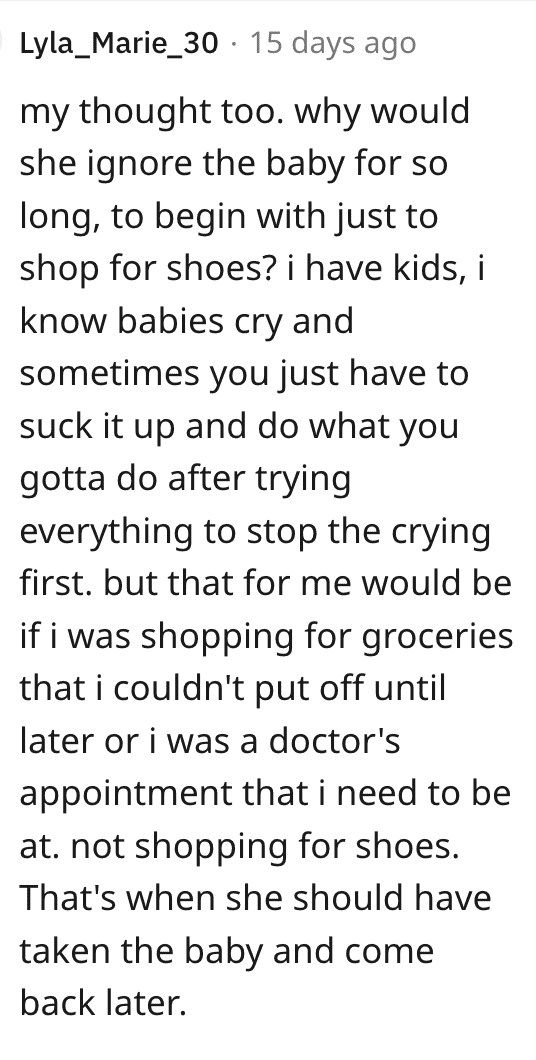Click the "15 days ago" timestamp
The width and height of the screenshot is (536, 1060).
point(333,43)
